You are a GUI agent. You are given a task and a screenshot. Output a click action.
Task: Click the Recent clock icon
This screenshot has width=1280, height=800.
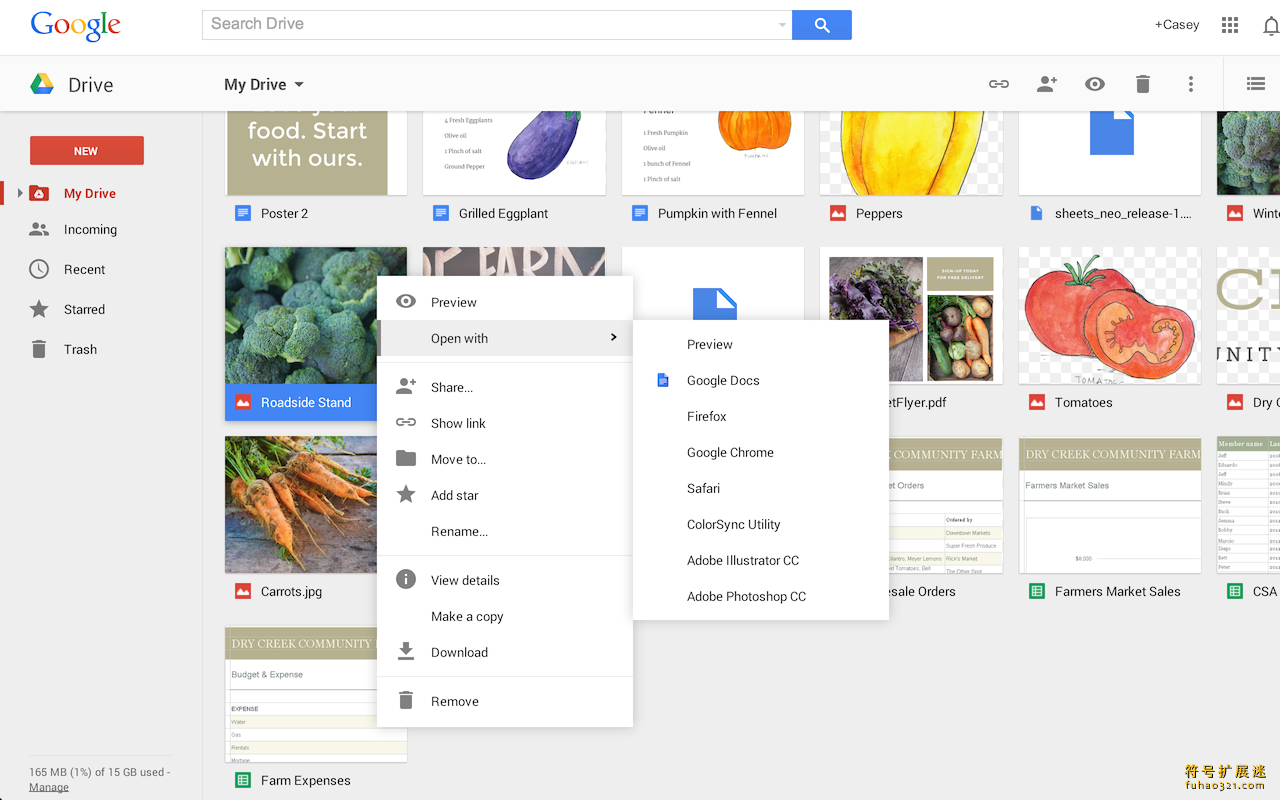(x=39, y=269)
